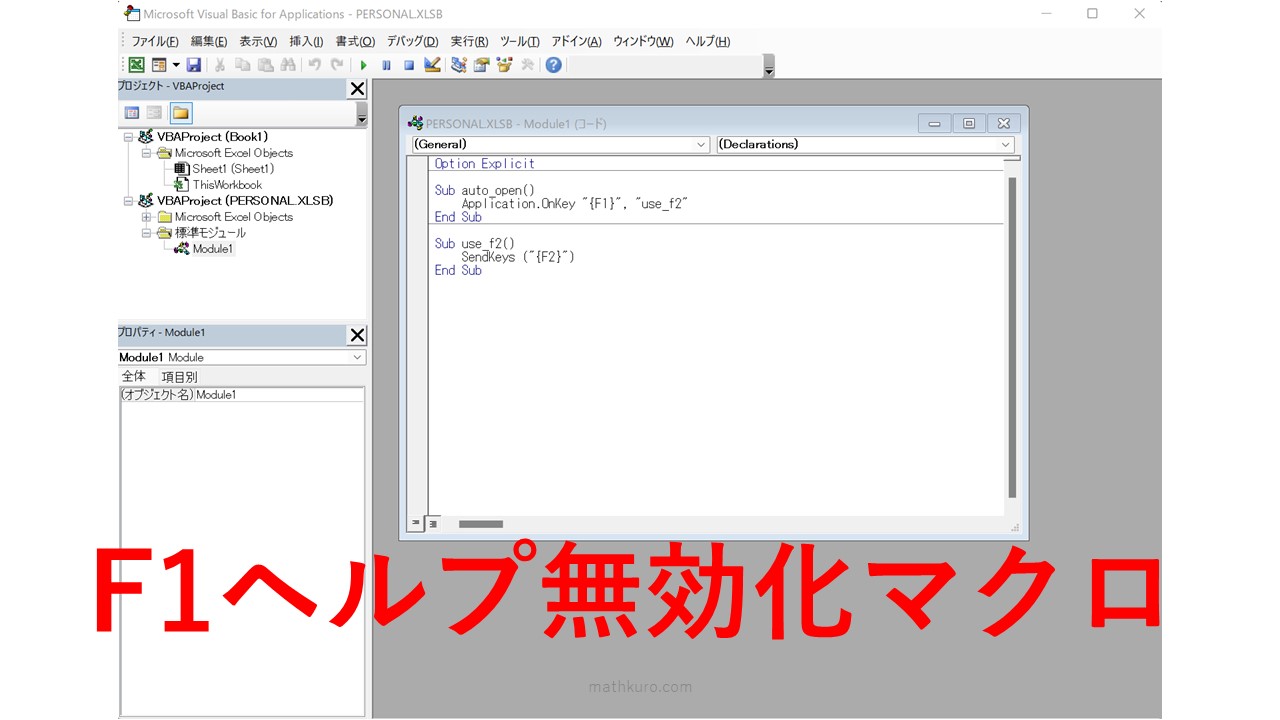
Task: Collapse the 標準モジュール folder node
Action: pyautogui.click(x=146, y=233)
